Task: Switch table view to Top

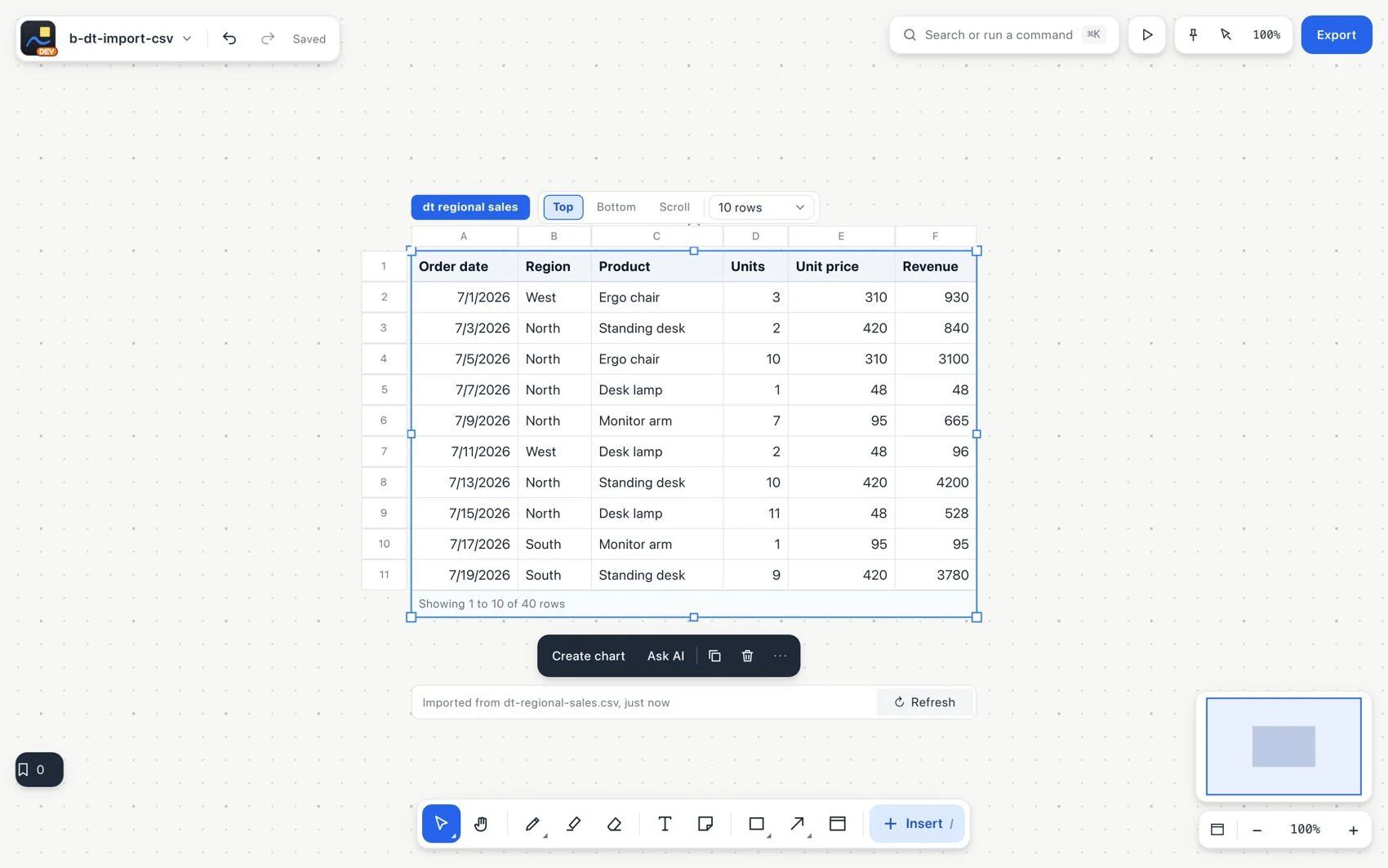Action: [563, 207]
